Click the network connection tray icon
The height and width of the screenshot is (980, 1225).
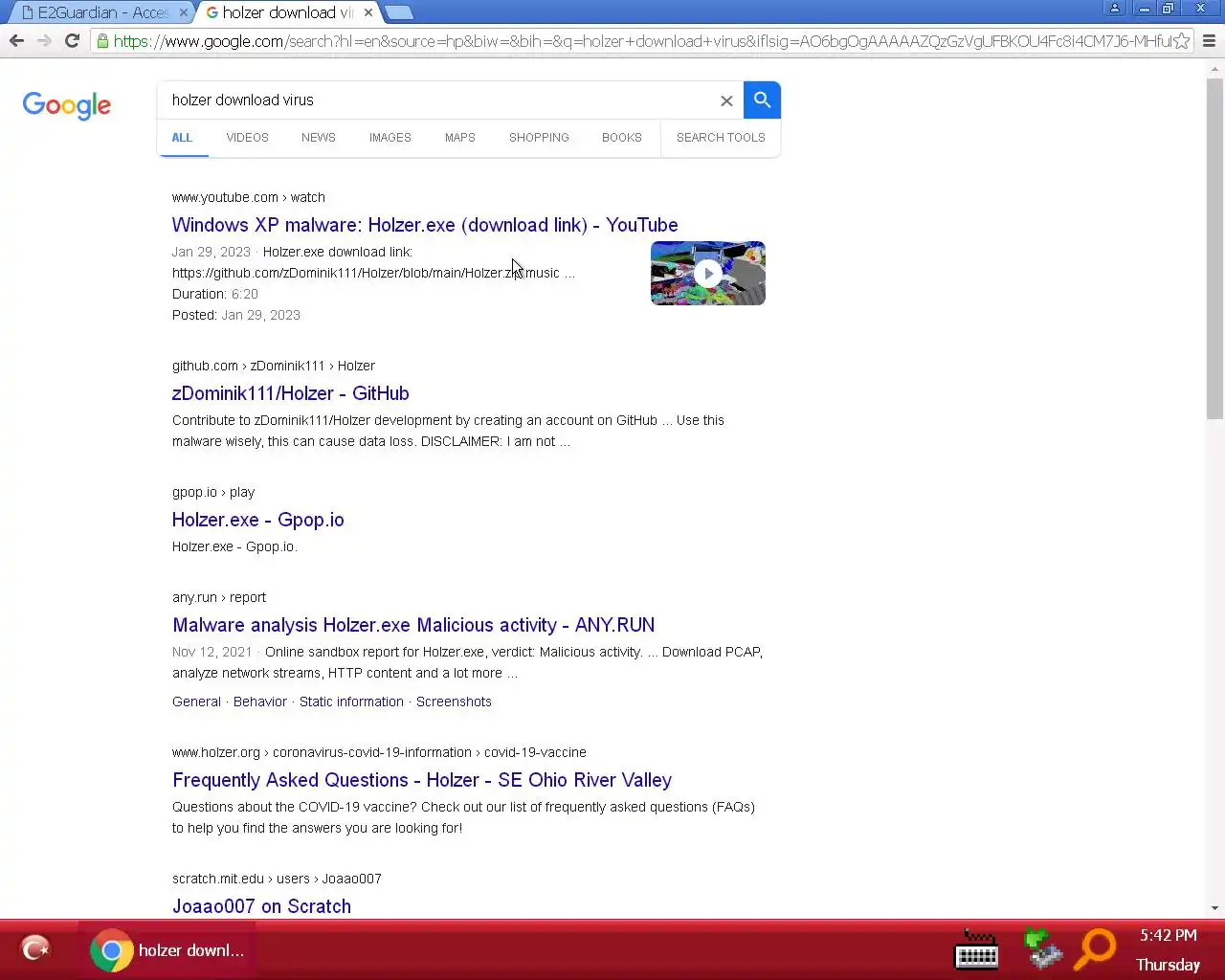1042,949
